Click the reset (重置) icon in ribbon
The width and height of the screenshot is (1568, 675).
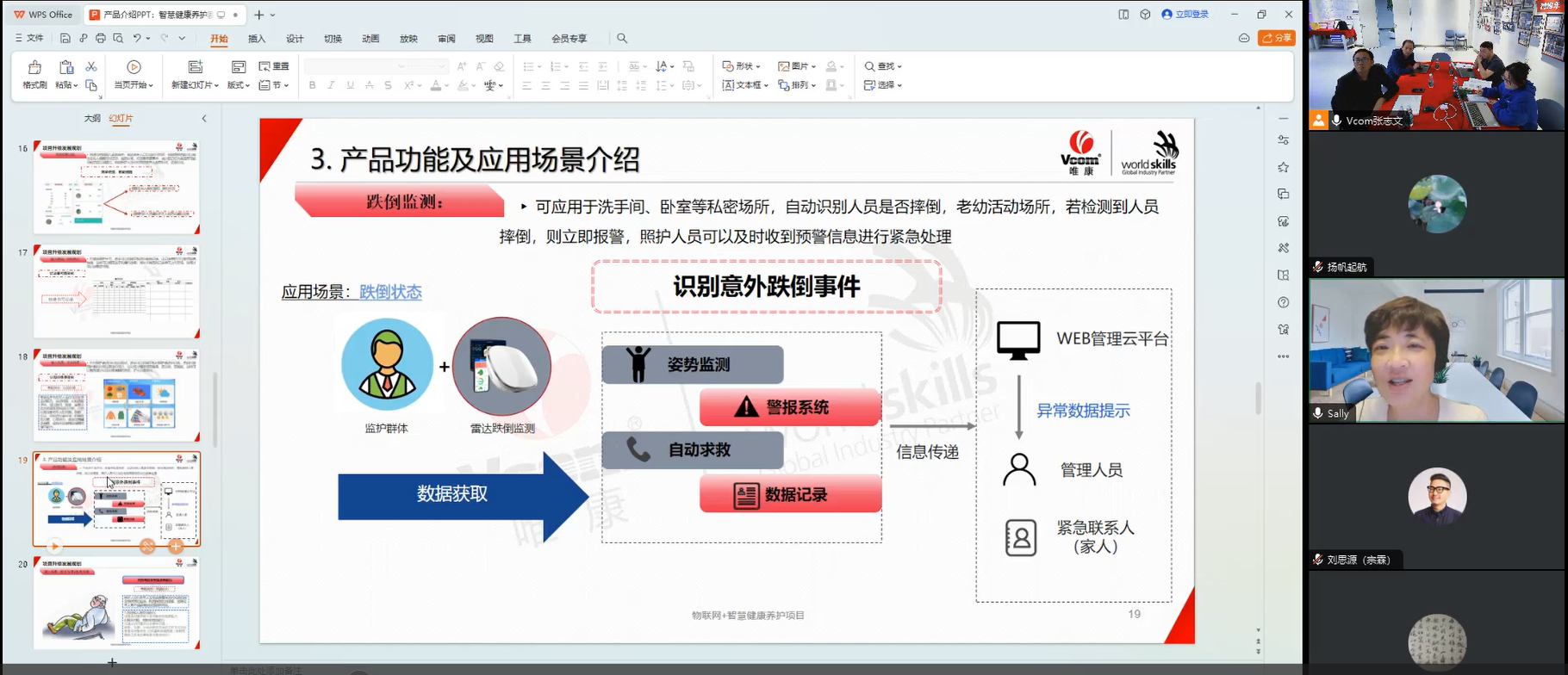(274, 66)
